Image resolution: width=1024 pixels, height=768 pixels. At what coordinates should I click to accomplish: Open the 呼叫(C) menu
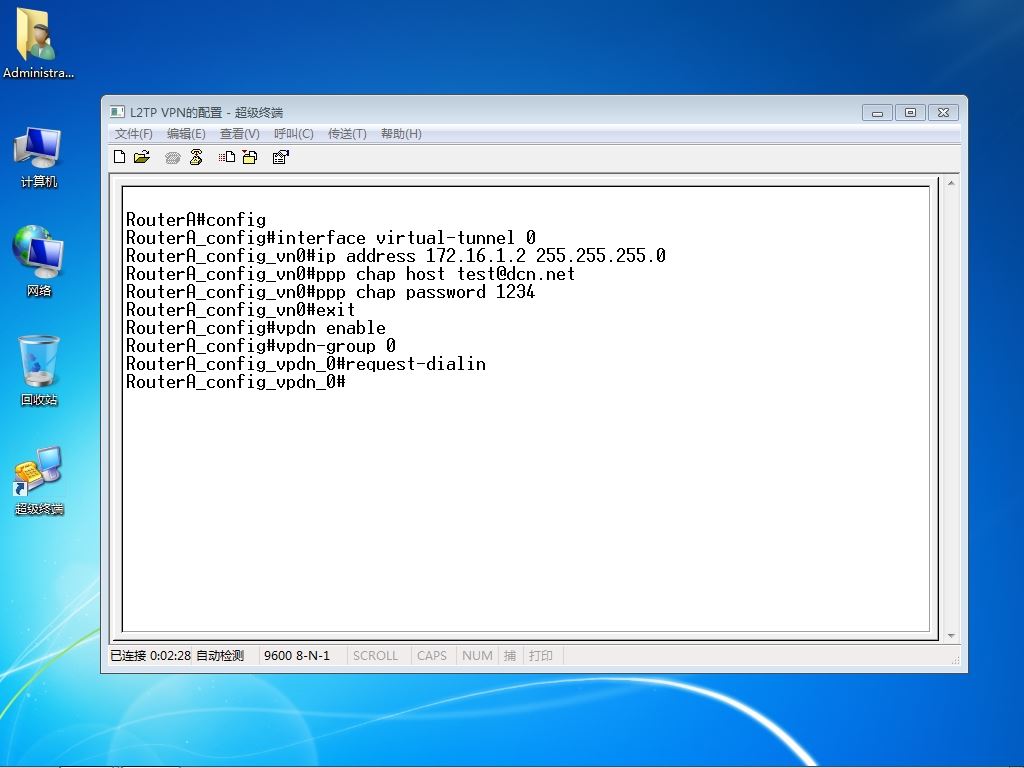293,134
